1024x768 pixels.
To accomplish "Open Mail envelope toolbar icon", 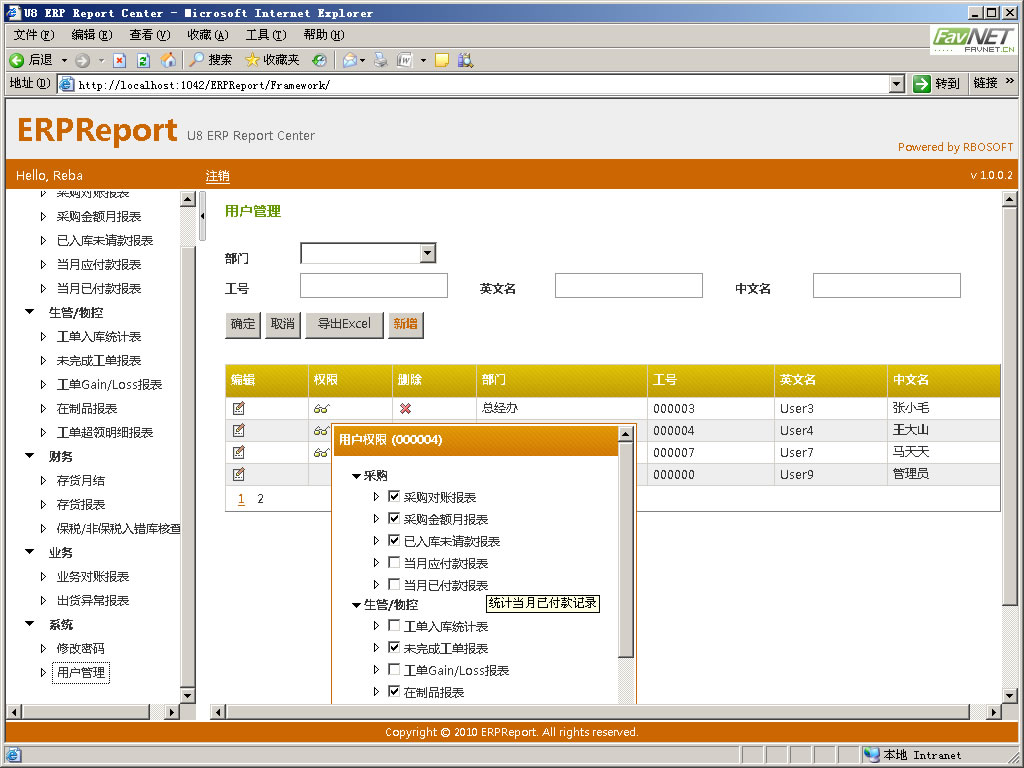I will point(350,60).
